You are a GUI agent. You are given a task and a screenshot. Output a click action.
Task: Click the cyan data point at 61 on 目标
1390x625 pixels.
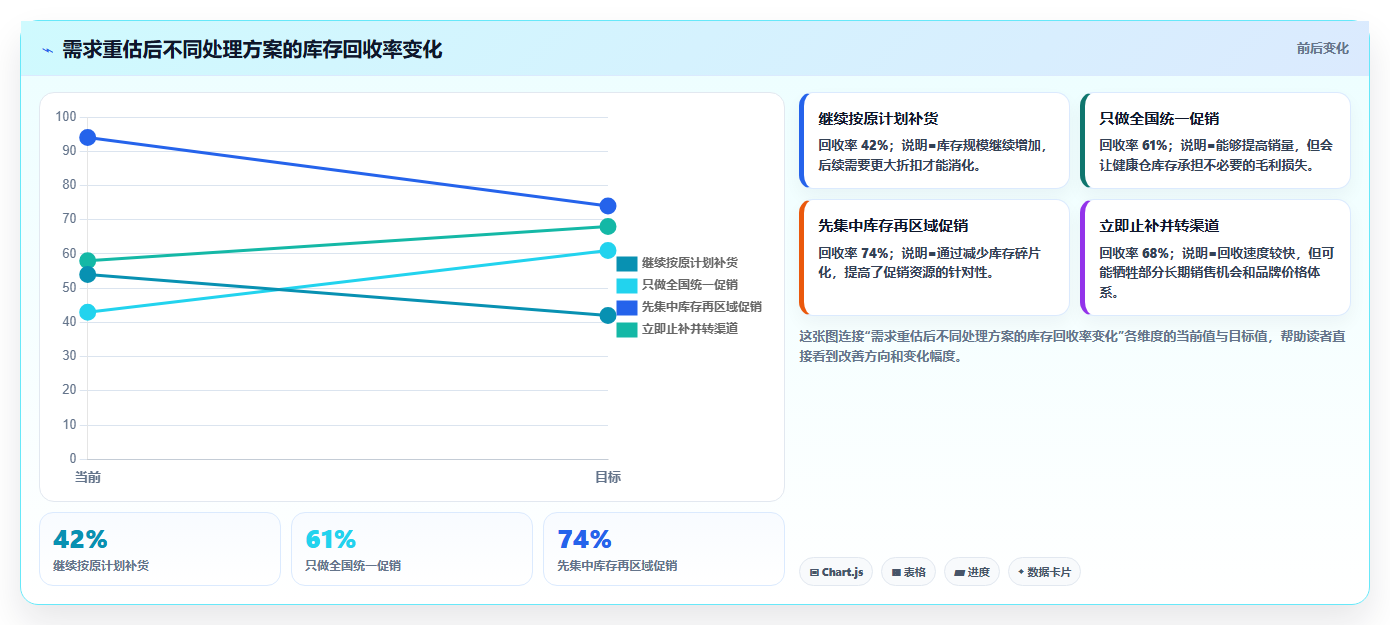coord(608,250)
